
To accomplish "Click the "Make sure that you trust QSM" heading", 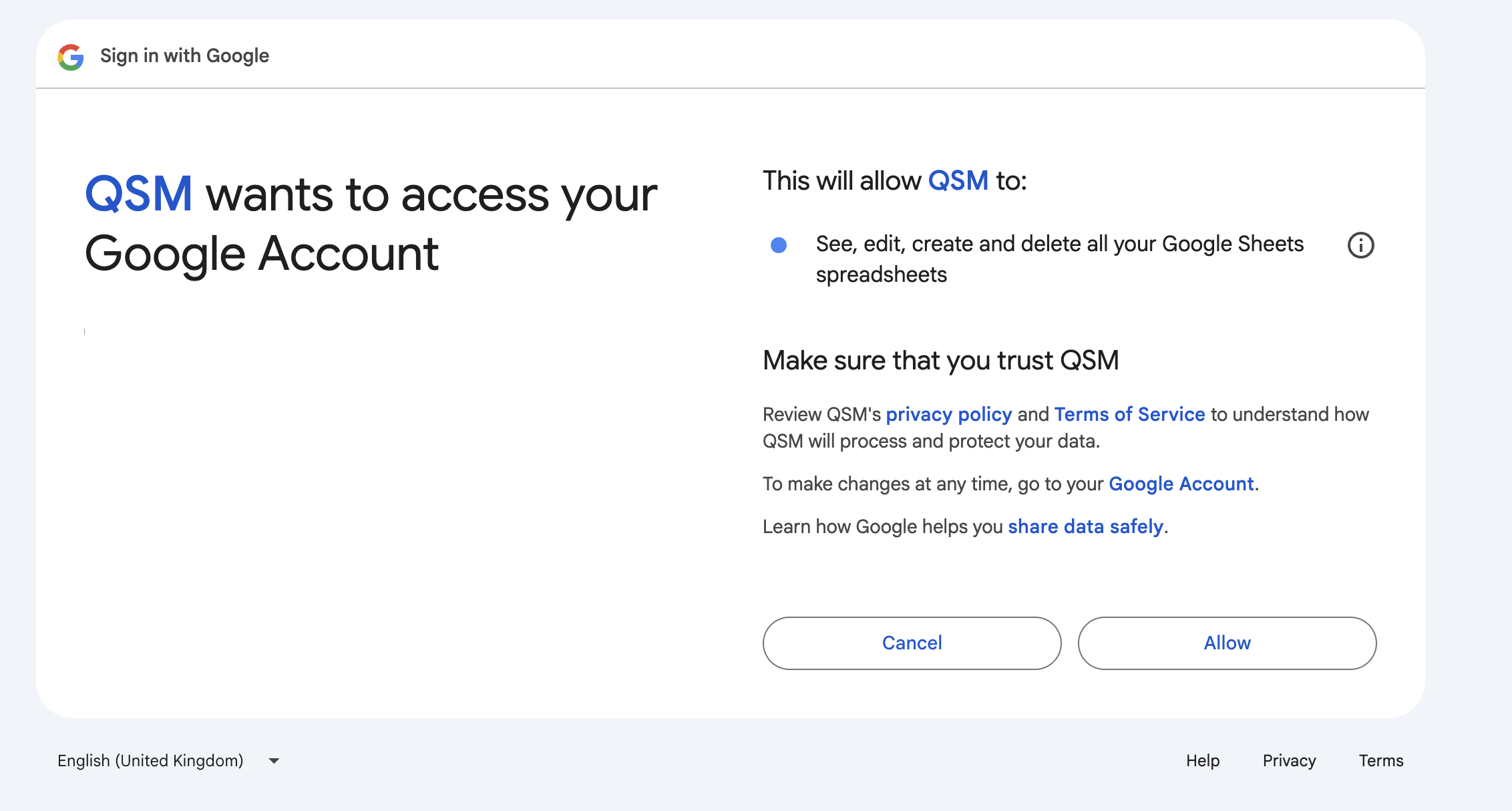I will click(x=940, y=361).
